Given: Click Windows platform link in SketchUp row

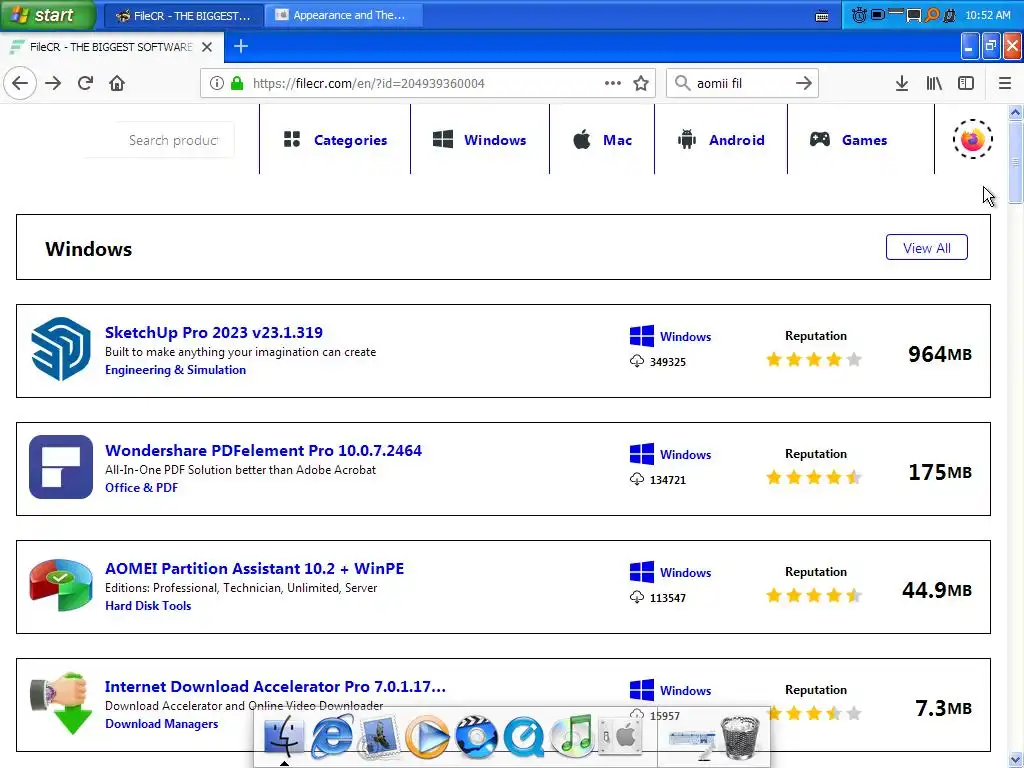Looking at the screenshot, I should [671, 336].
